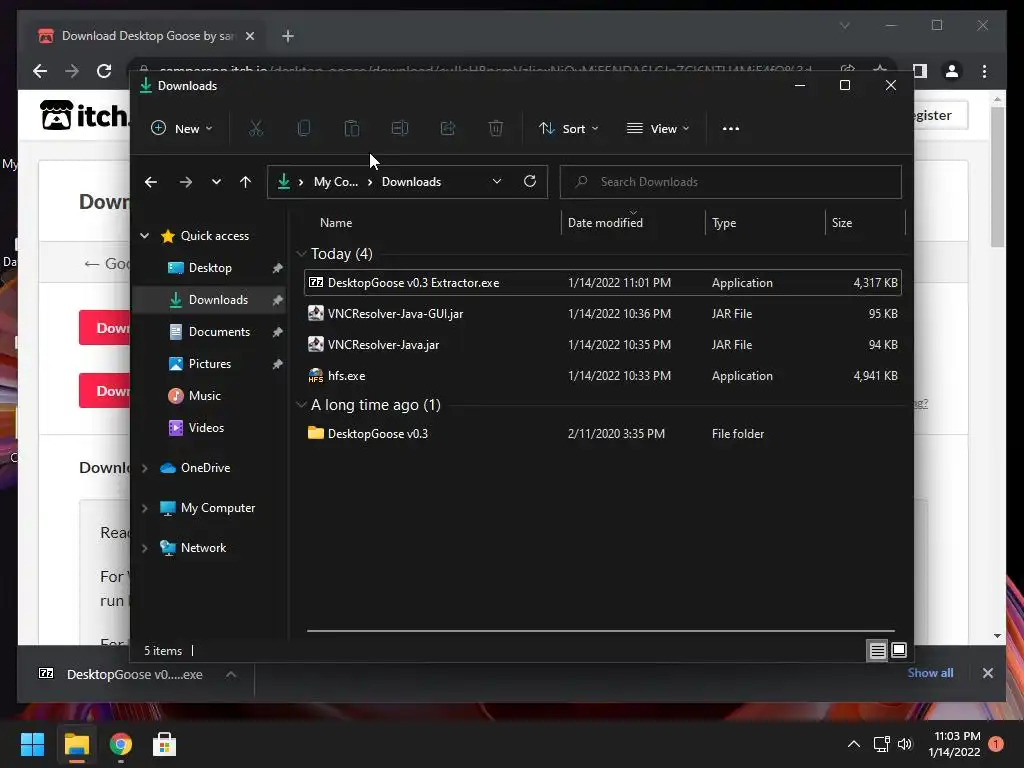
Task: Open the New item menu
Action: click(x=182, y=129)
